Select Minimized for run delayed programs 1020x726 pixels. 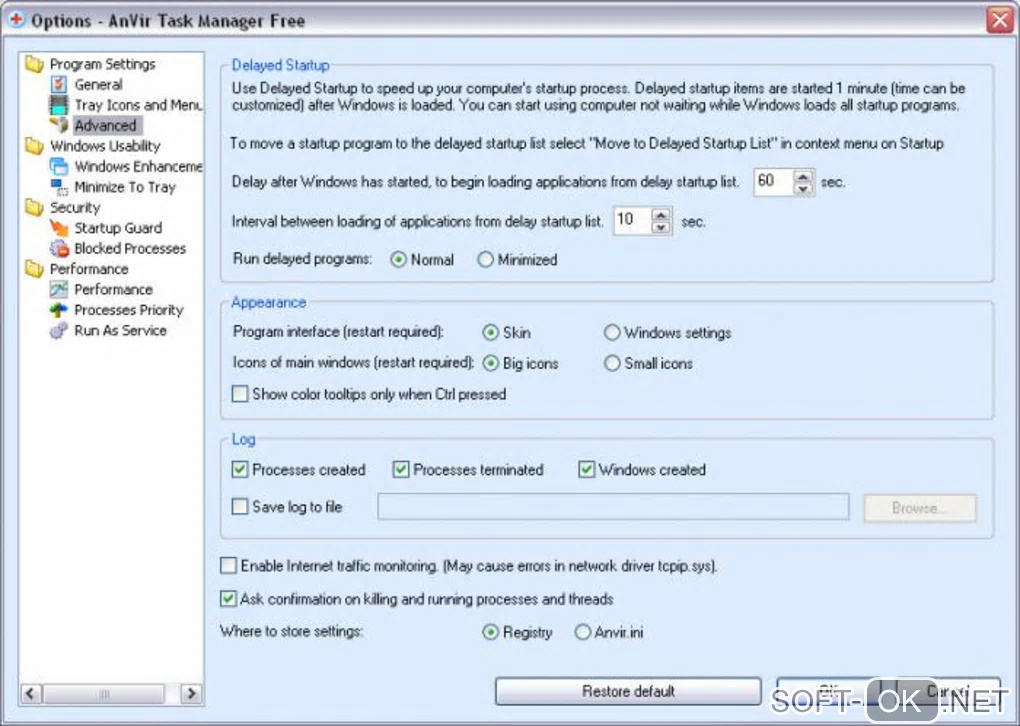tap(485, 260)
